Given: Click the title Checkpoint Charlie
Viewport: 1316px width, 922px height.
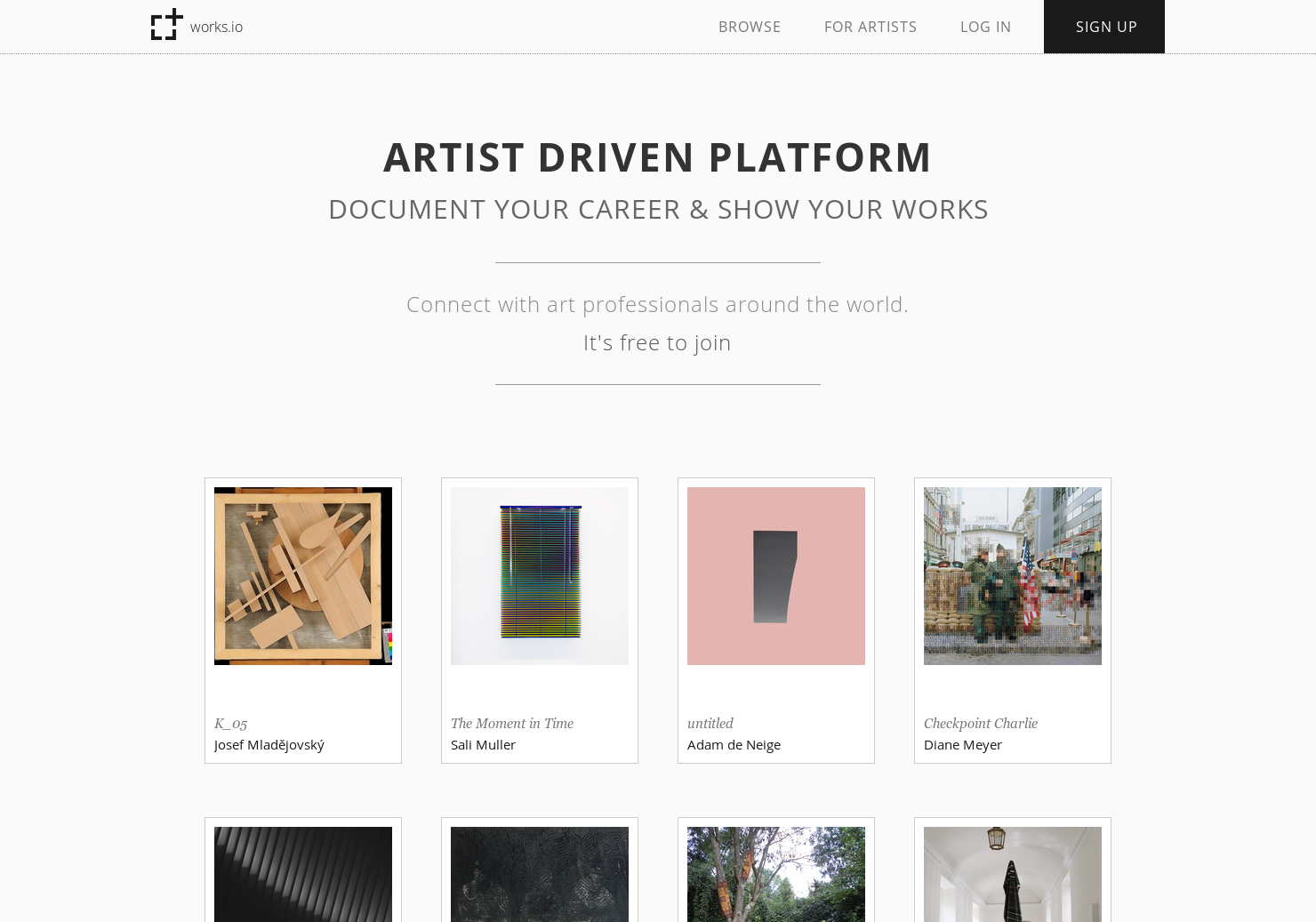Looking at the screenshot, I should click(980, 723).
